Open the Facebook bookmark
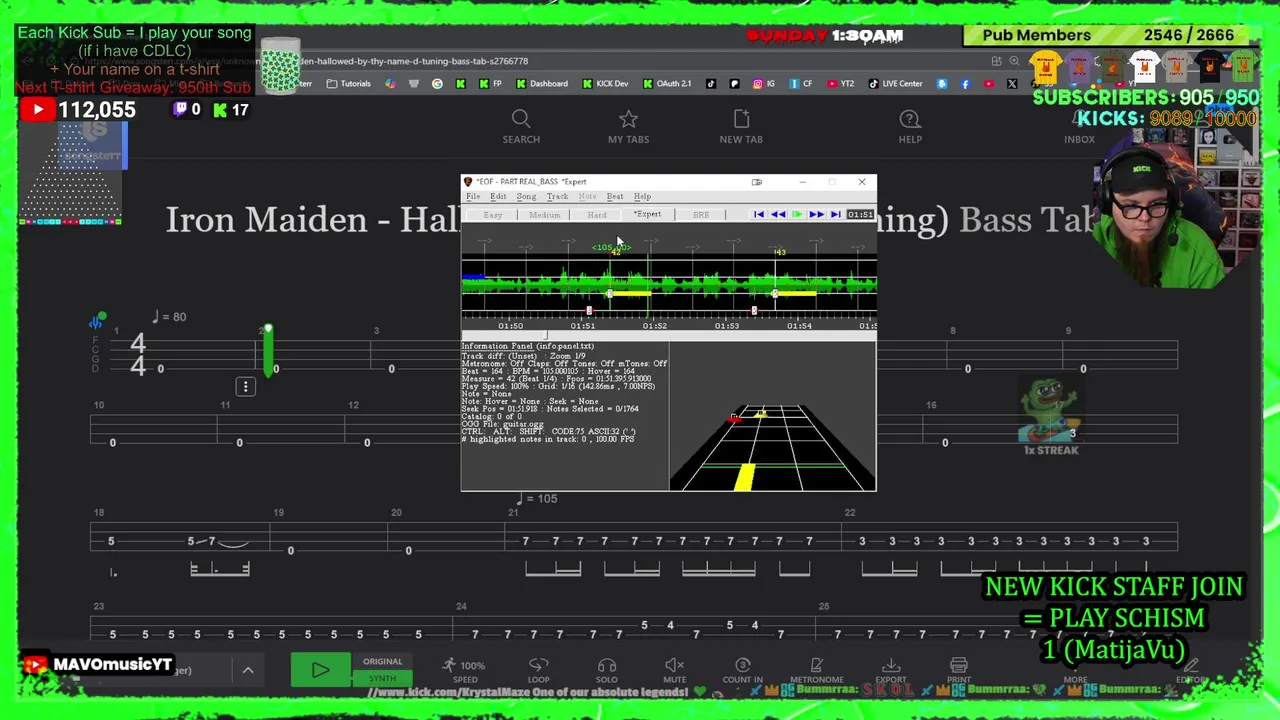The width and height of the screenshot is (1280, 720). 965,84
